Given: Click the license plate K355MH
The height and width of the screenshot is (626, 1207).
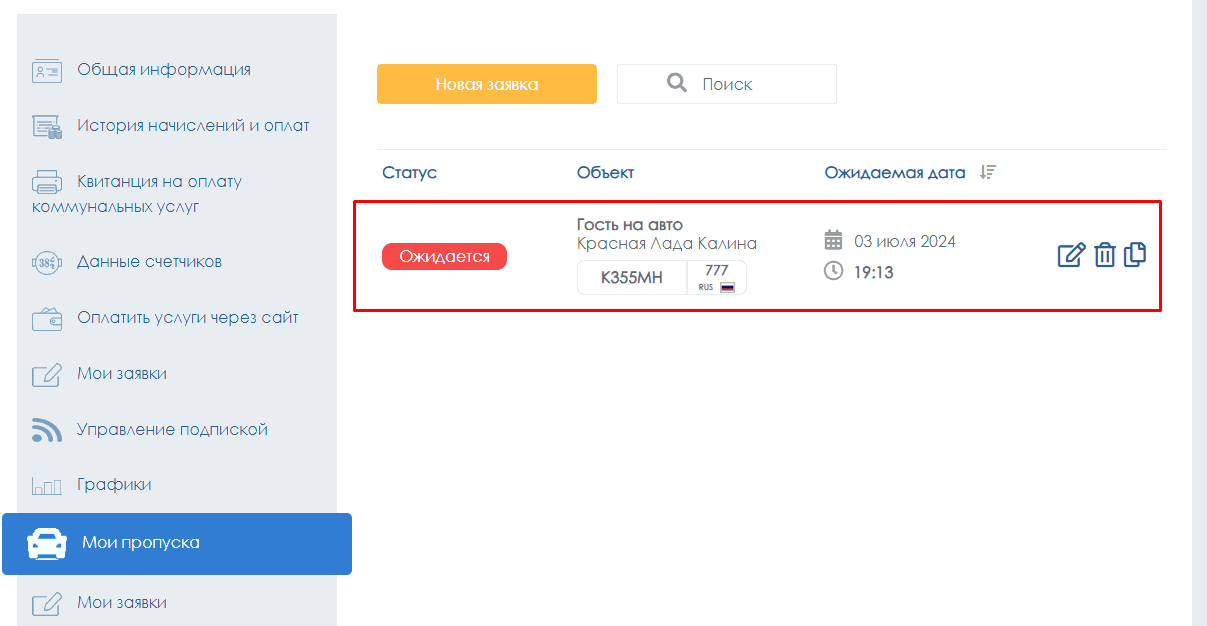Looking at the screenshot, I should [631, 278].
